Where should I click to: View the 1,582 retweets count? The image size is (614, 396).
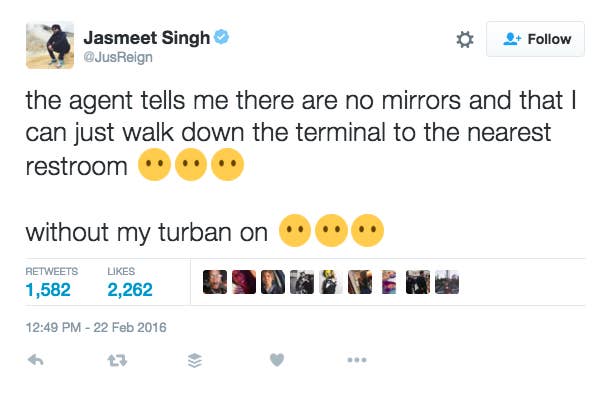48,290
